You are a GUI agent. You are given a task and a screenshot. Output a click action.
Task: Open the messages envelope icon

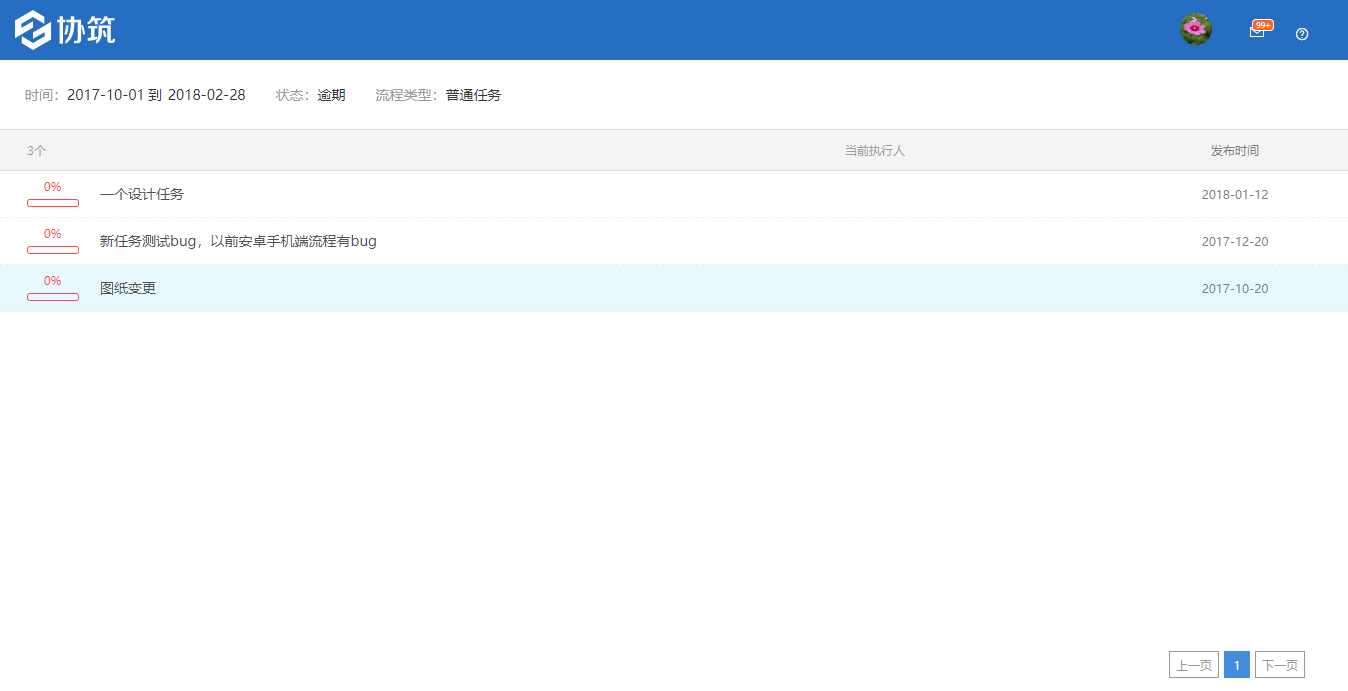tap(1256, 33)
